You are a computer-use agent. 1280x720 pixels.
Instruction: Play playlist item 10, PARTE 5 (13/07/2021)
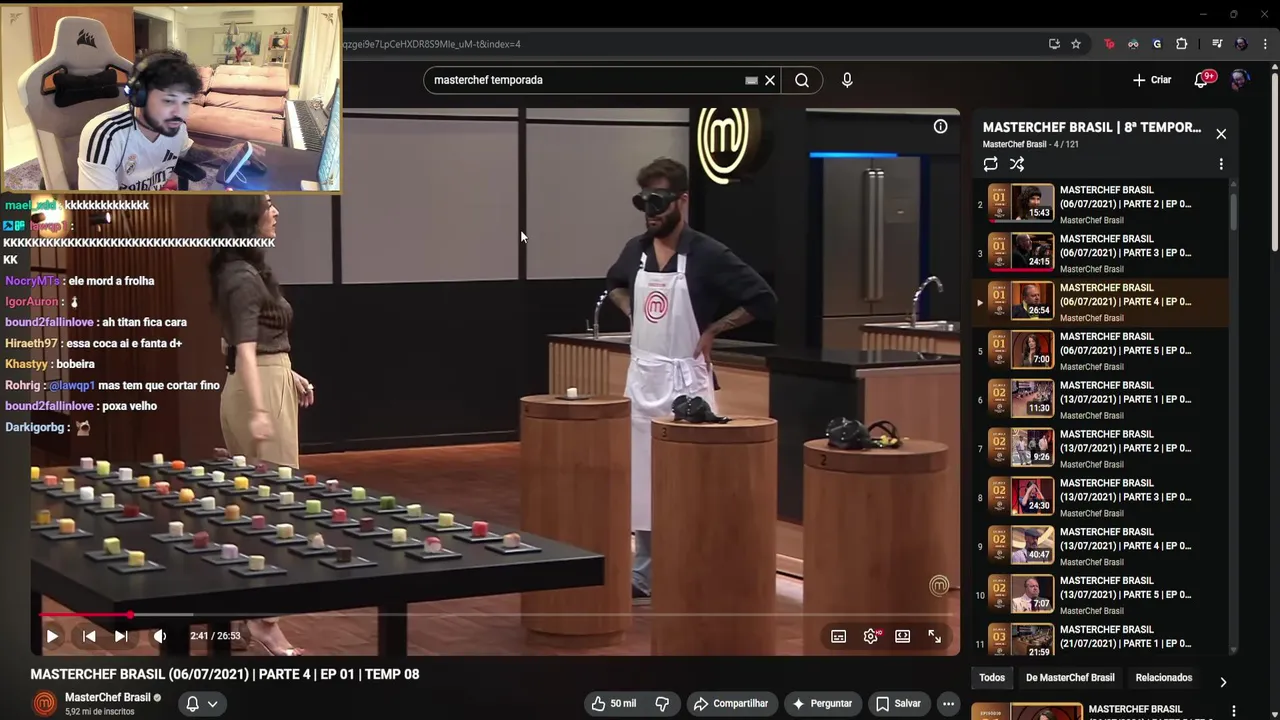(1100, 596)
